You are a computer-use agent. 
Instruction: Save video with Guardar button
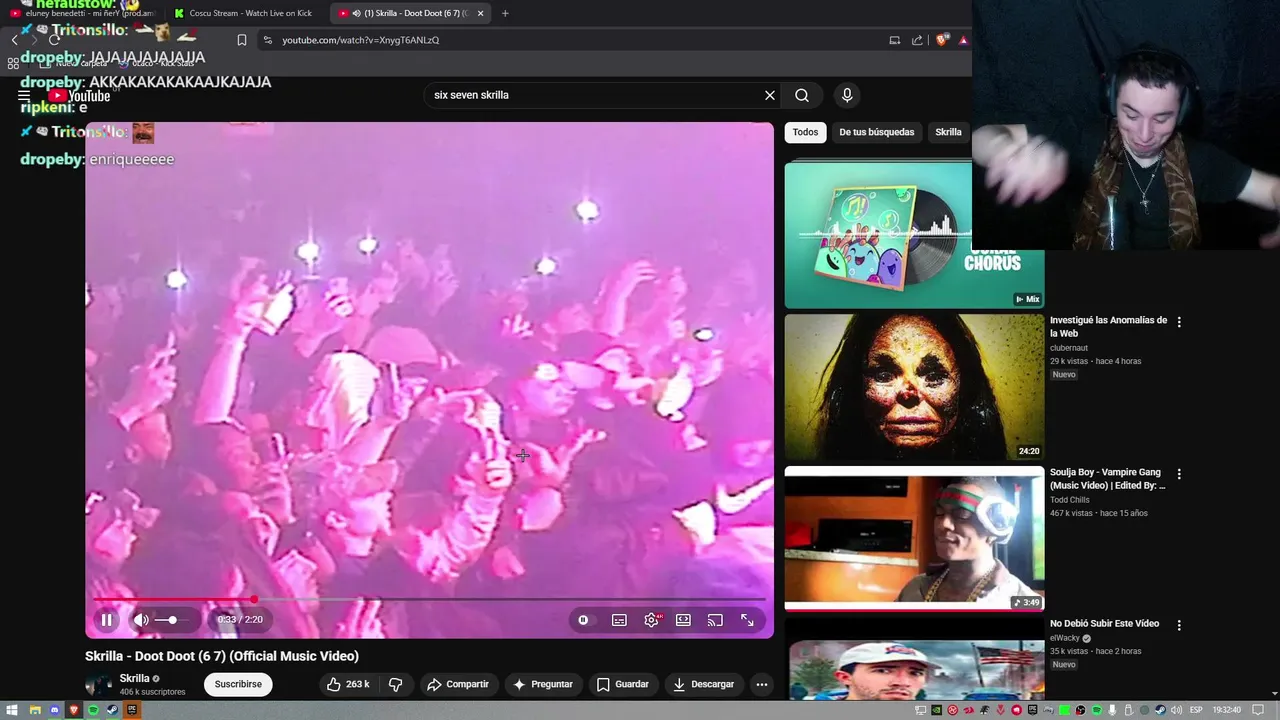pos(622,684)
